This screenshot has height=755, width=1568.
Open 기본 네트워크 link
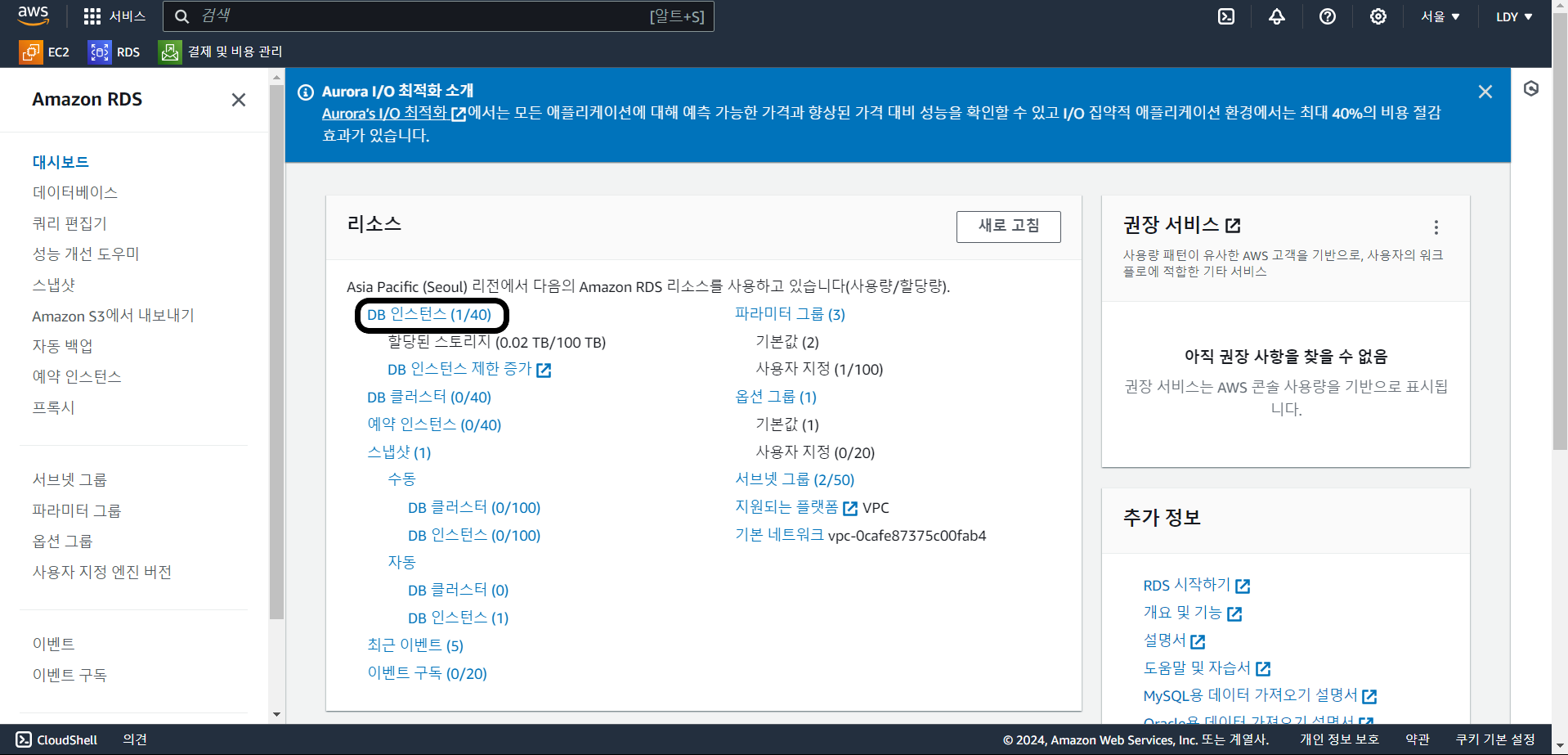(779, 536)
